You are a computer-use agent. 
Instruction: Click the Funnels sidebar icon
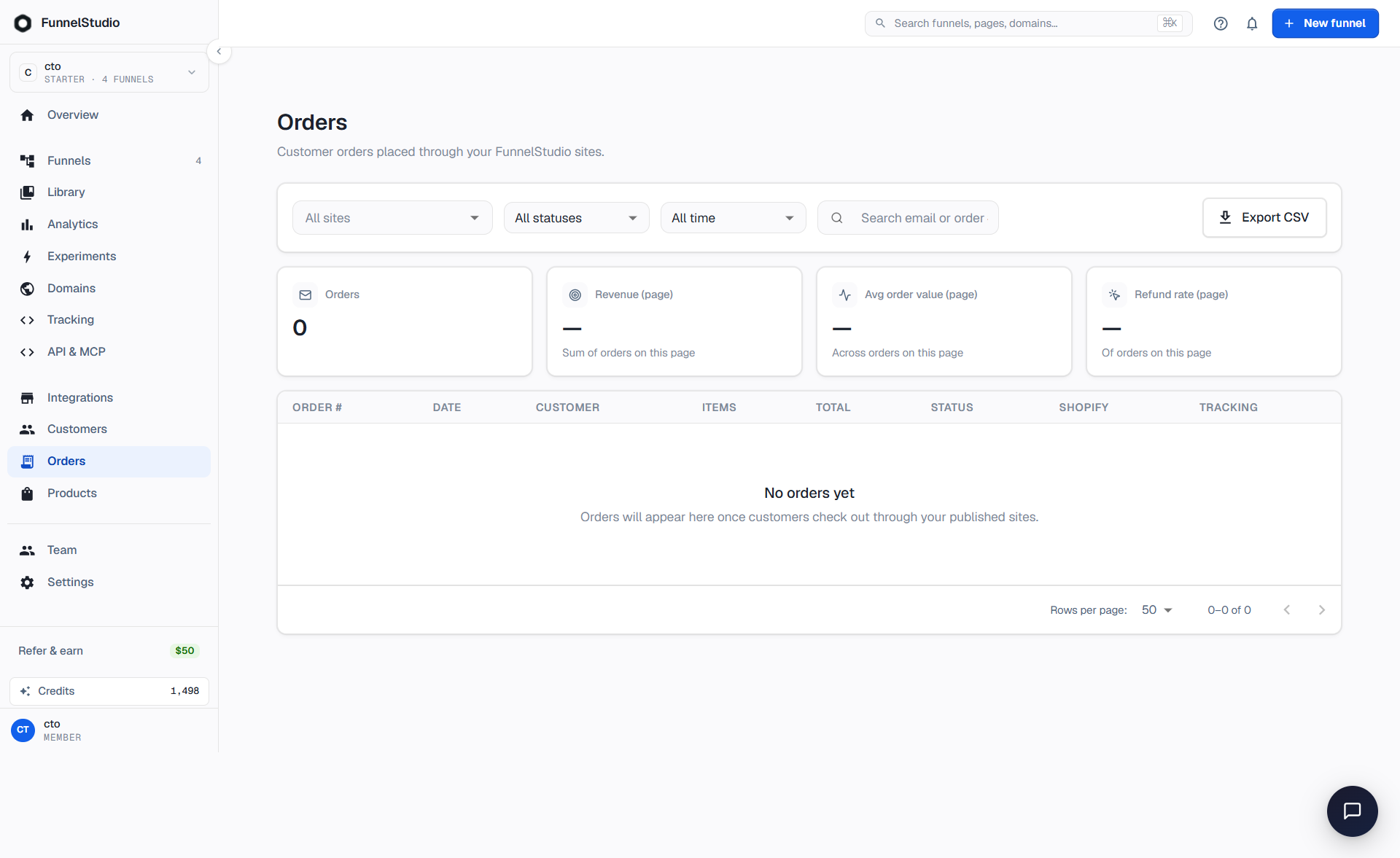click(27, 161)
